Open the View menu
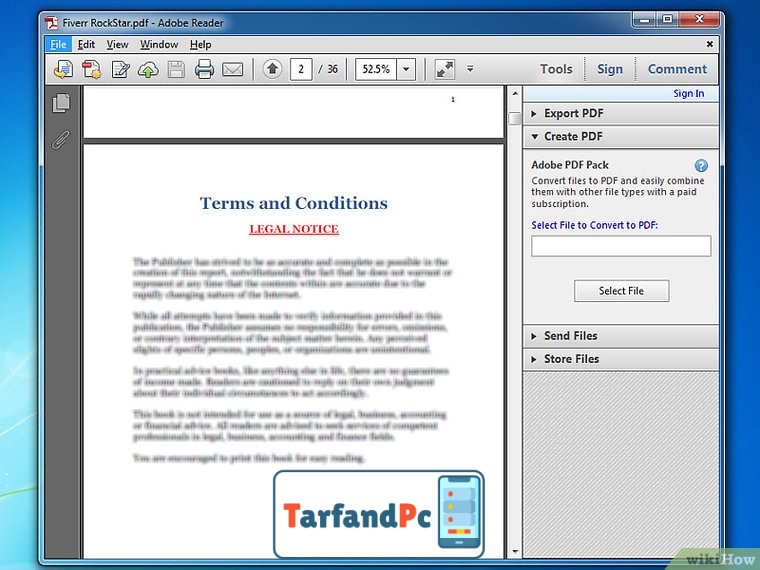The width and height of the screenshot is (760, 570). (x=117, y=45)
